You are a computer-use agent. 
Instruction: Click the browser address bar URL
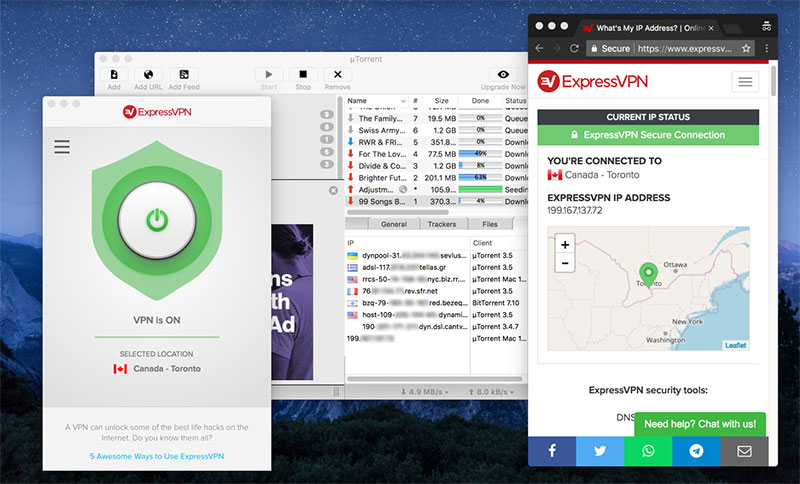tap(684, 49)
